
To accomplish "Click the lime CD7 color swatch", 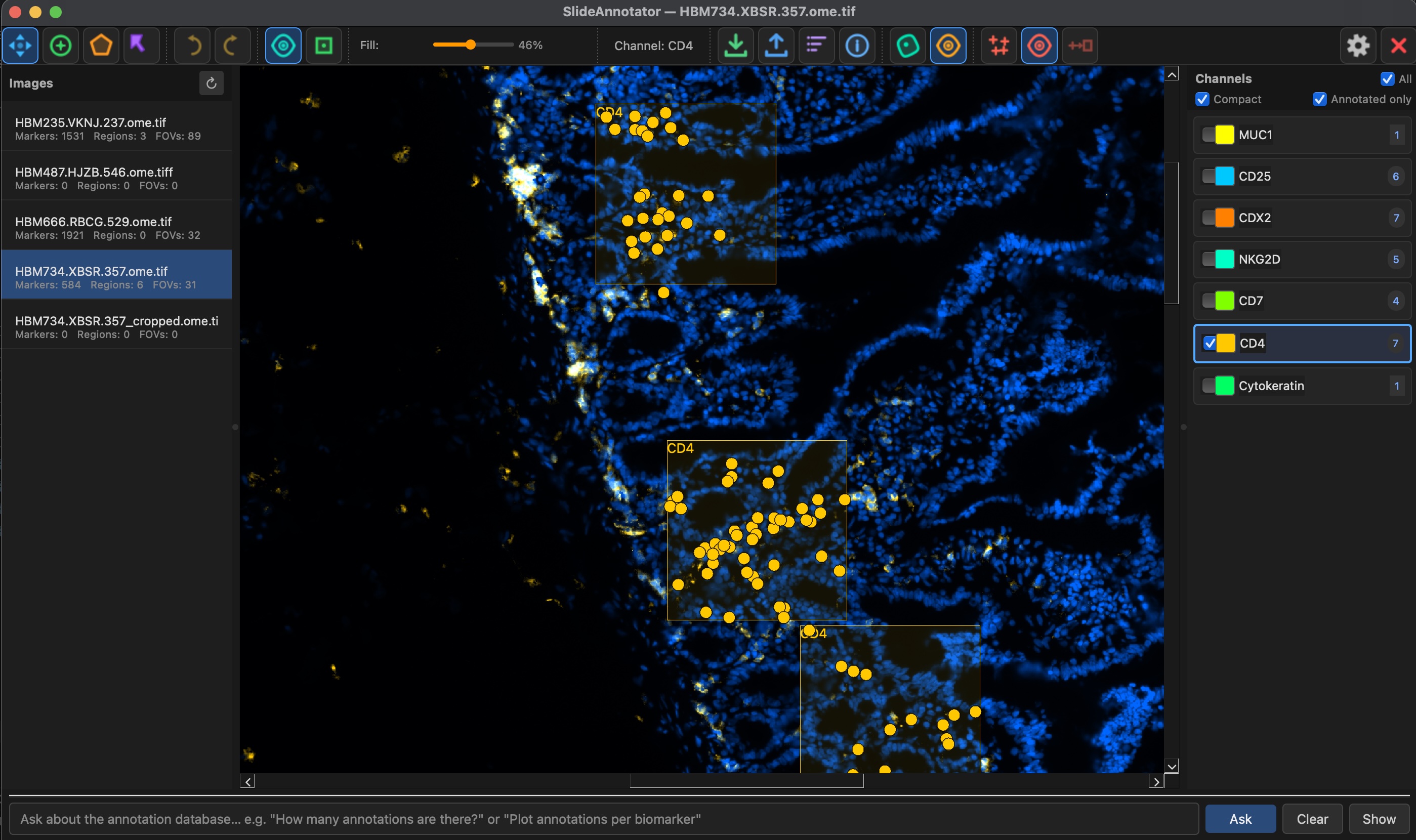I will tap(1224, 300).
